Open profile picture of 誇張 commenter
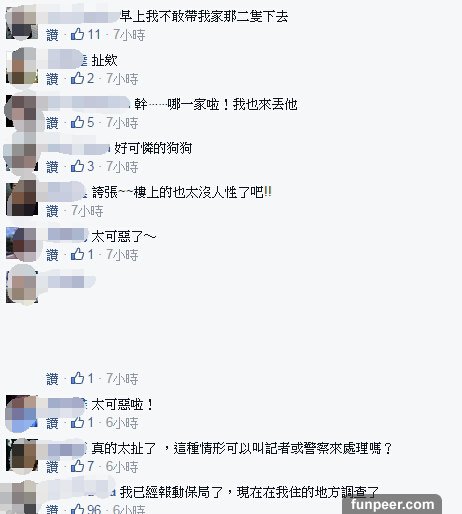This screenshot has height=514, width=462. click(22, 199)
